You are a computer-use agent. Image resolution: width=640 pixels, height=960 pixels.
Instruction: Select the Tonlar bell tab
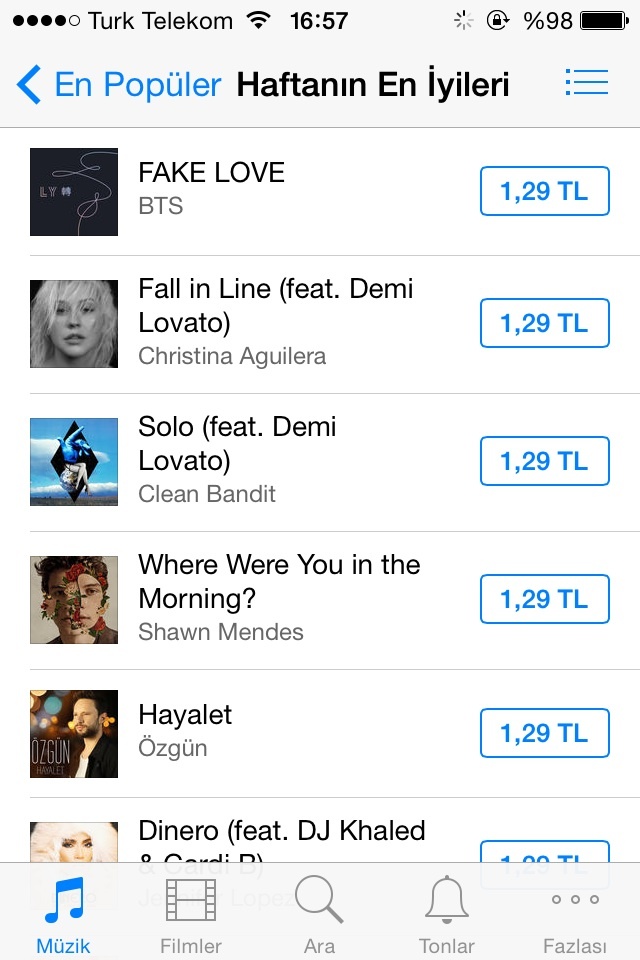pyautogui.click(x=447, y=912)
